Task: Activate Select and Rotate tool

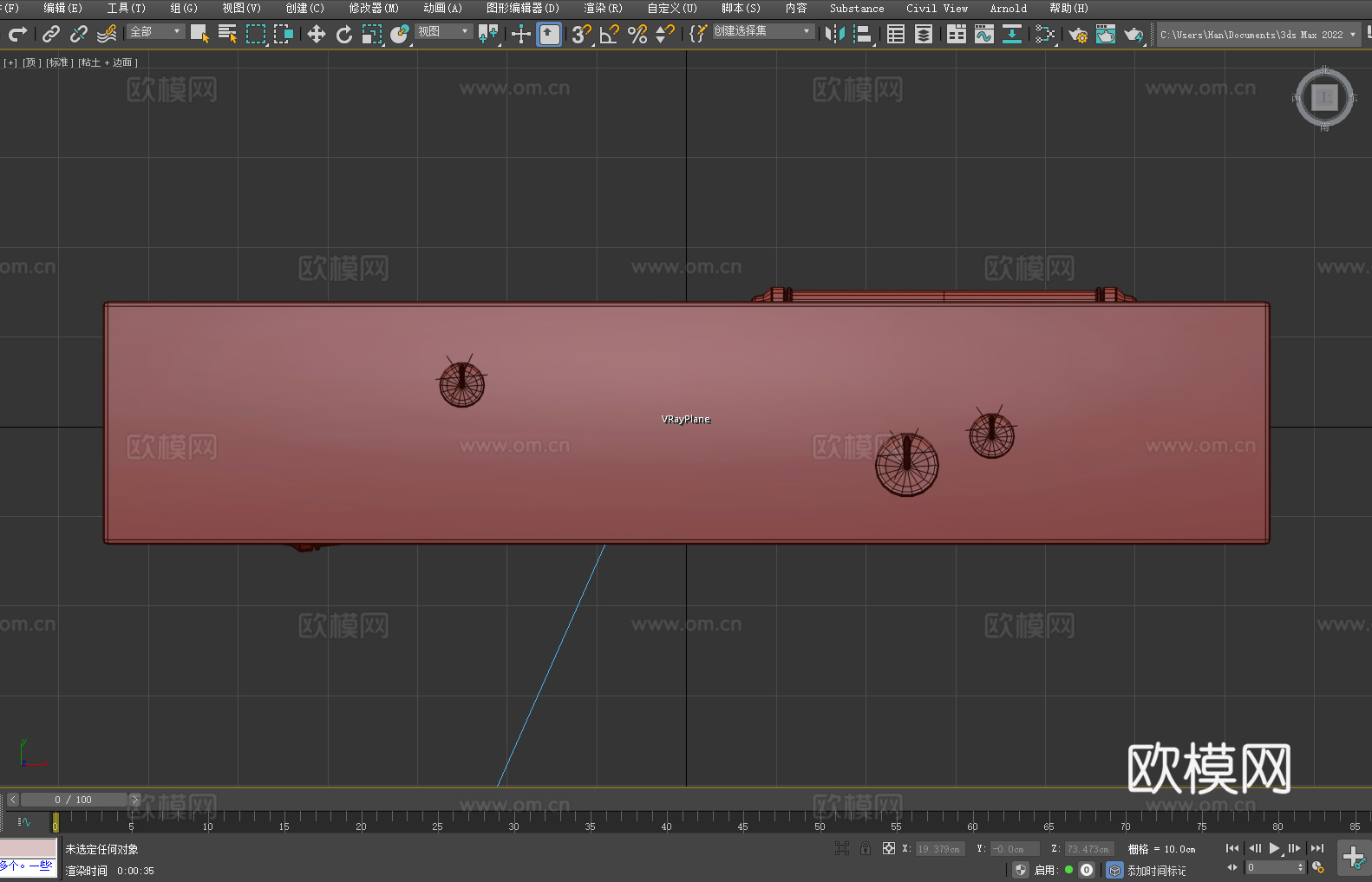Action: (344, 34)
